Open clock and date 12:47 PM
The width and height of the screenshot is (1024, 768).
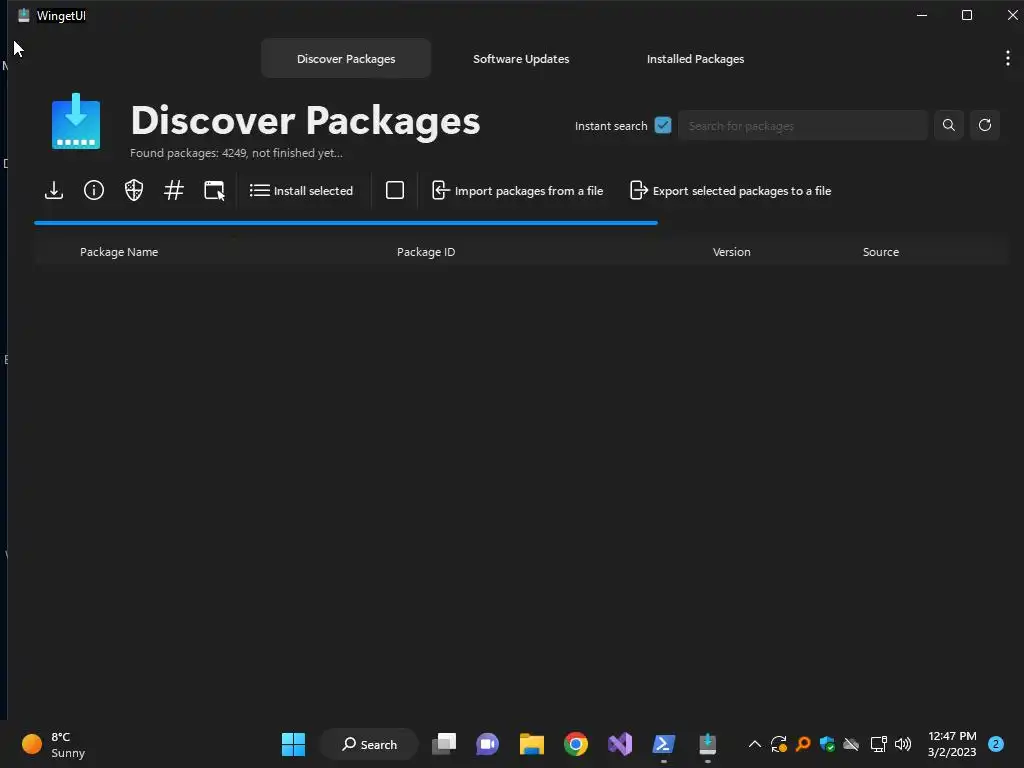952,744
